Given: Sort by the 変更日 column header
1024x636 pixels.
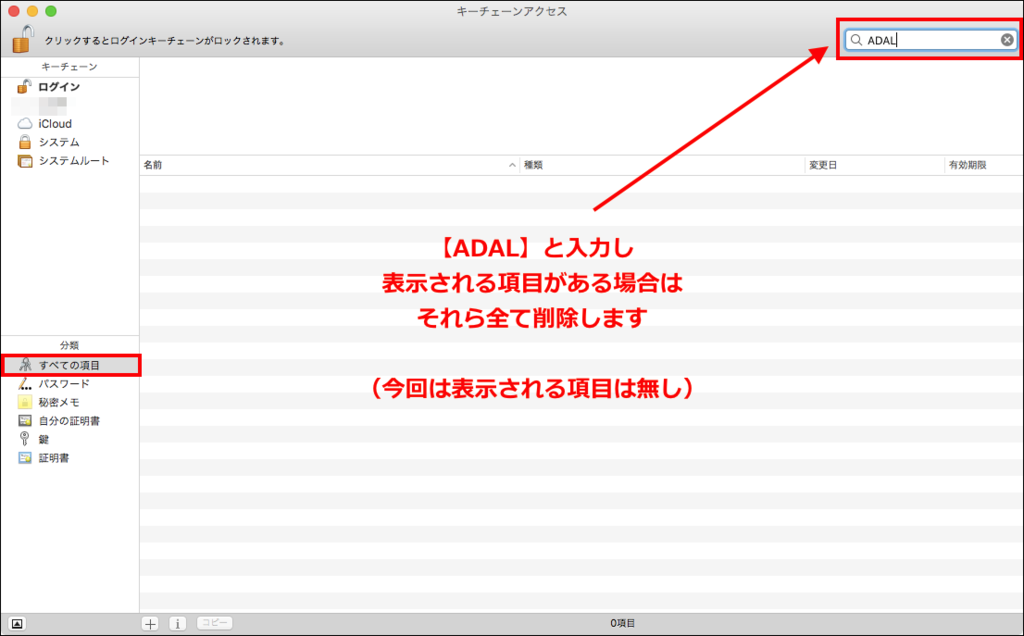Looking at the screenshot, I should tap(874, 165).
